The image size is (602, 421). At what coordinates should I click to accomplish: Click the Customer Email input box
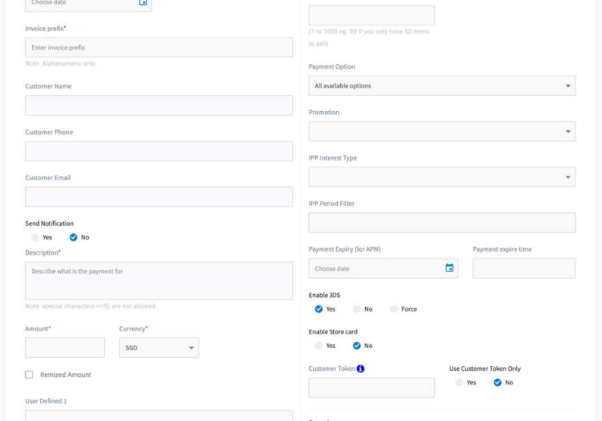[158, 197]
